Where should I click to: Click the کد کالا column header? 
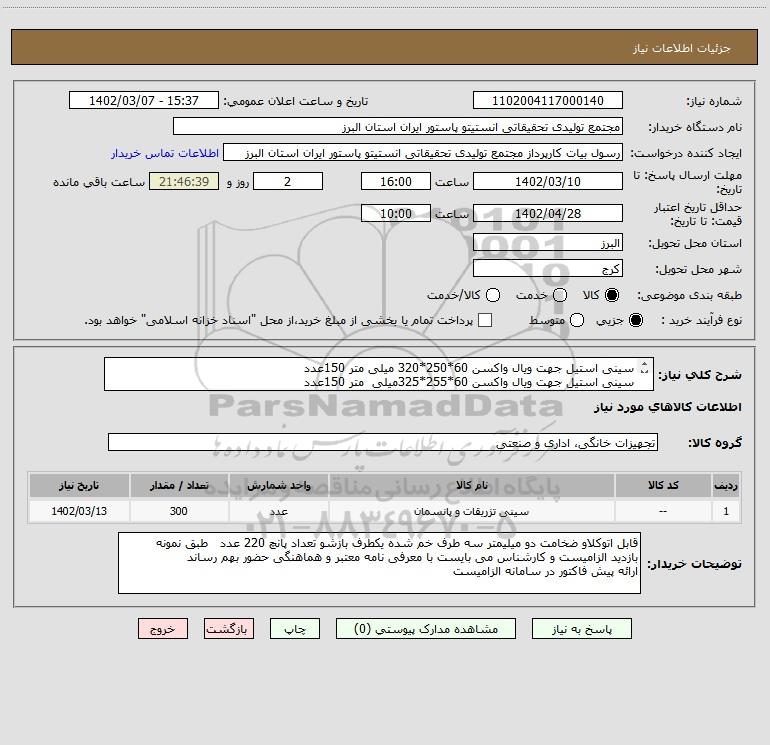663,486
